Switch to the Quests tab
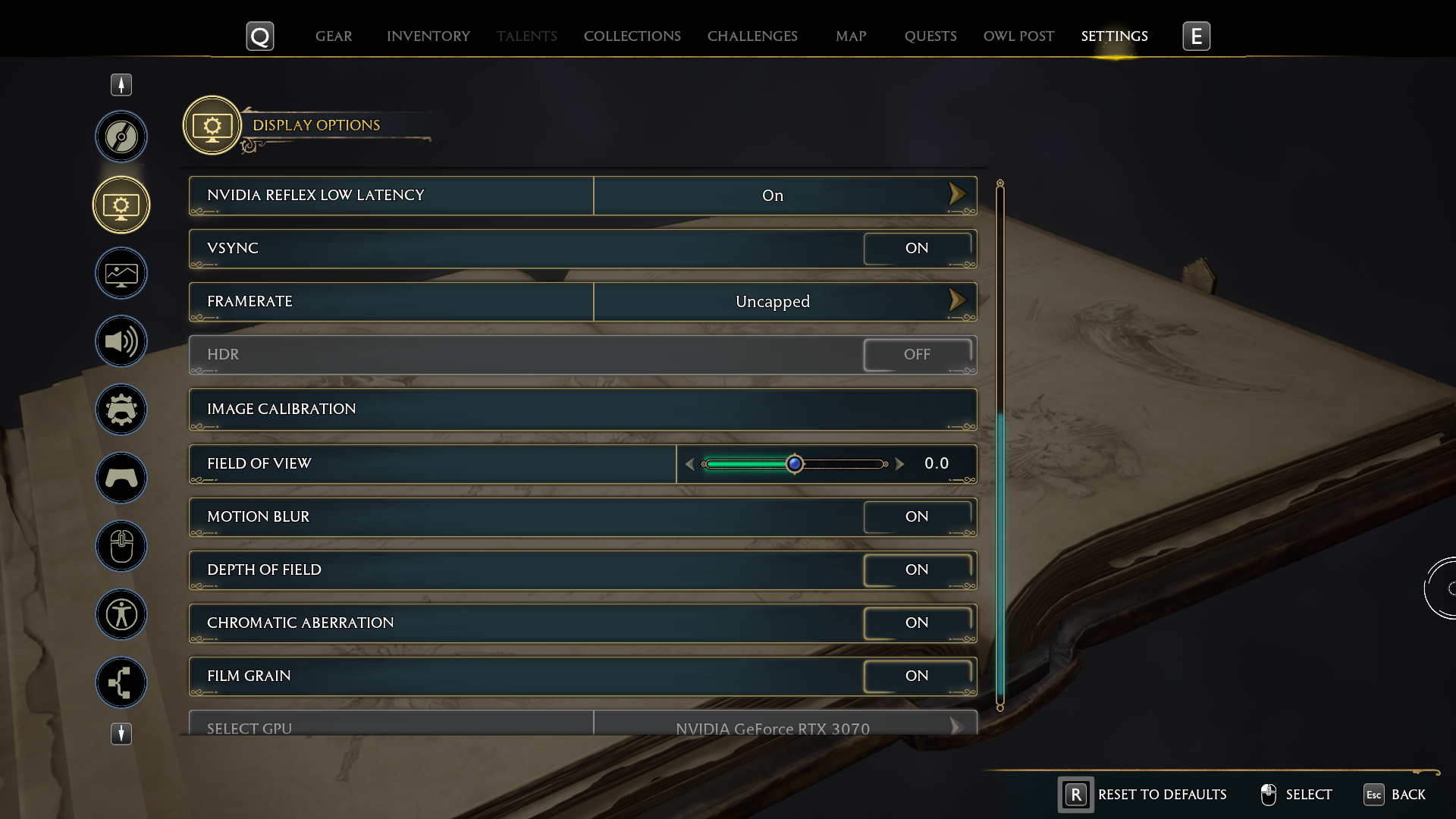Screen dimensions: 1456x819 (x=929, y=35)
